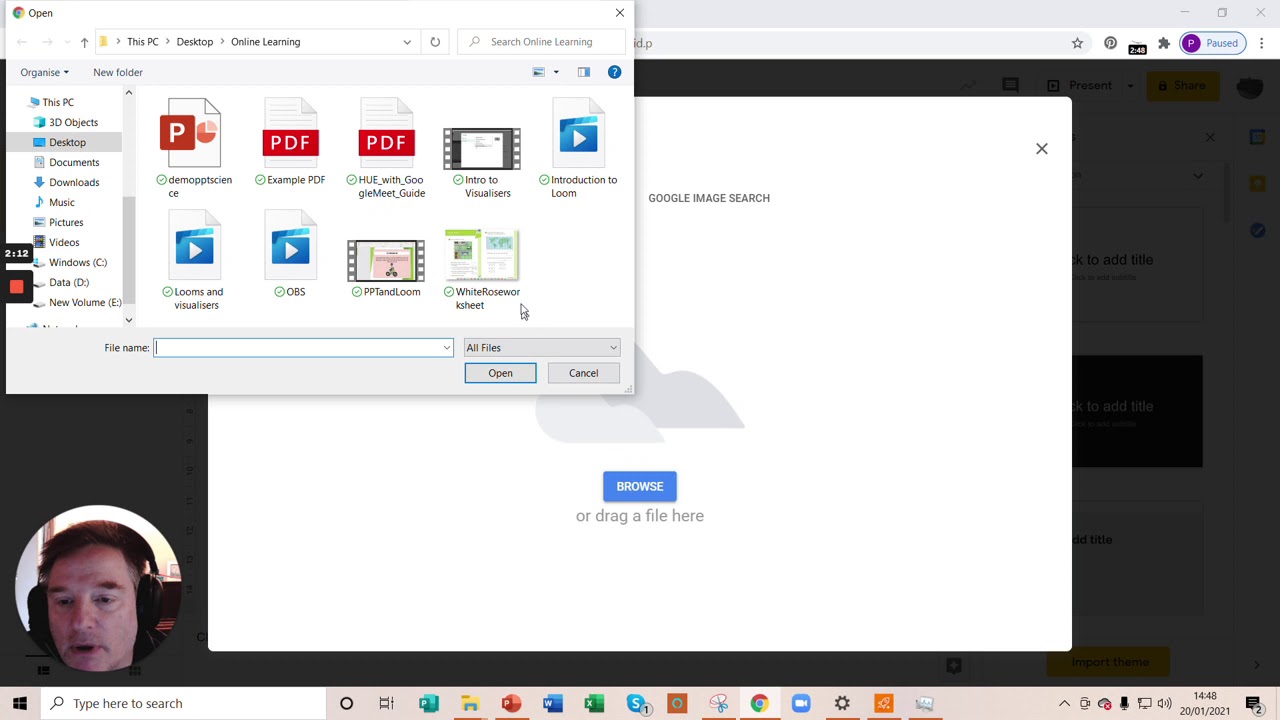1280x720 pixels.
Task: Toggle the preview pane
Action: 584,72
